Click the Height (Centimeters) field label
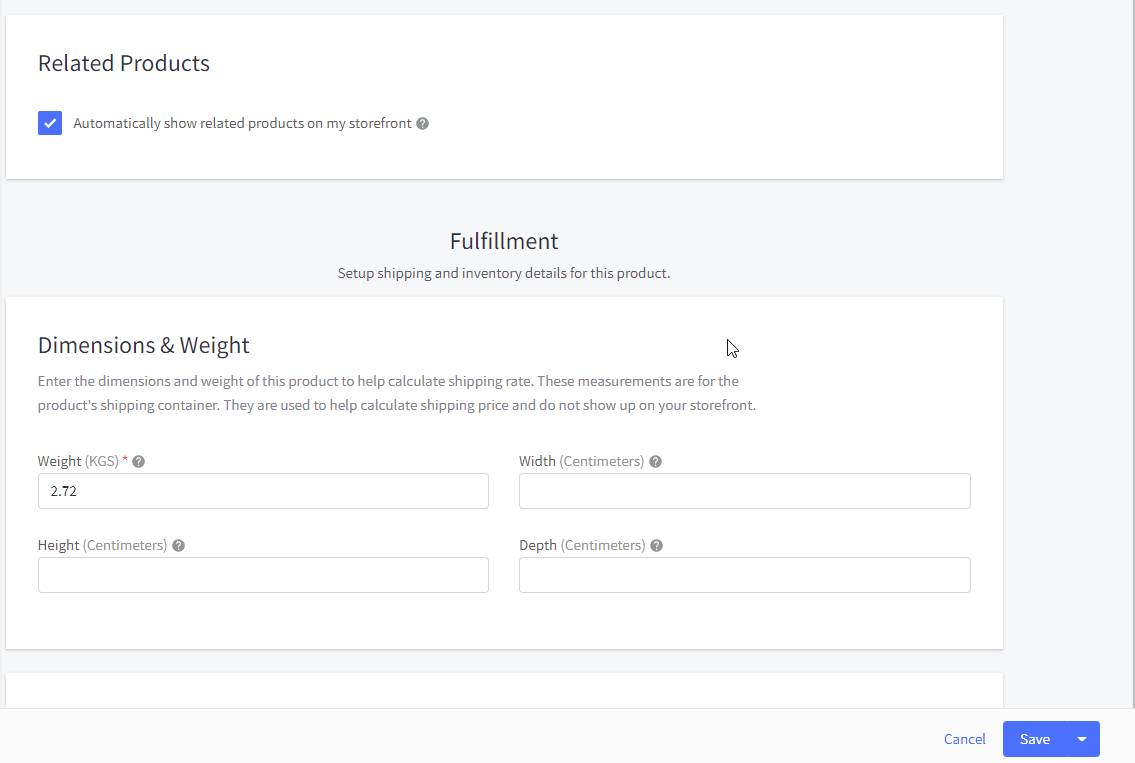 click(x=102, y=546)
